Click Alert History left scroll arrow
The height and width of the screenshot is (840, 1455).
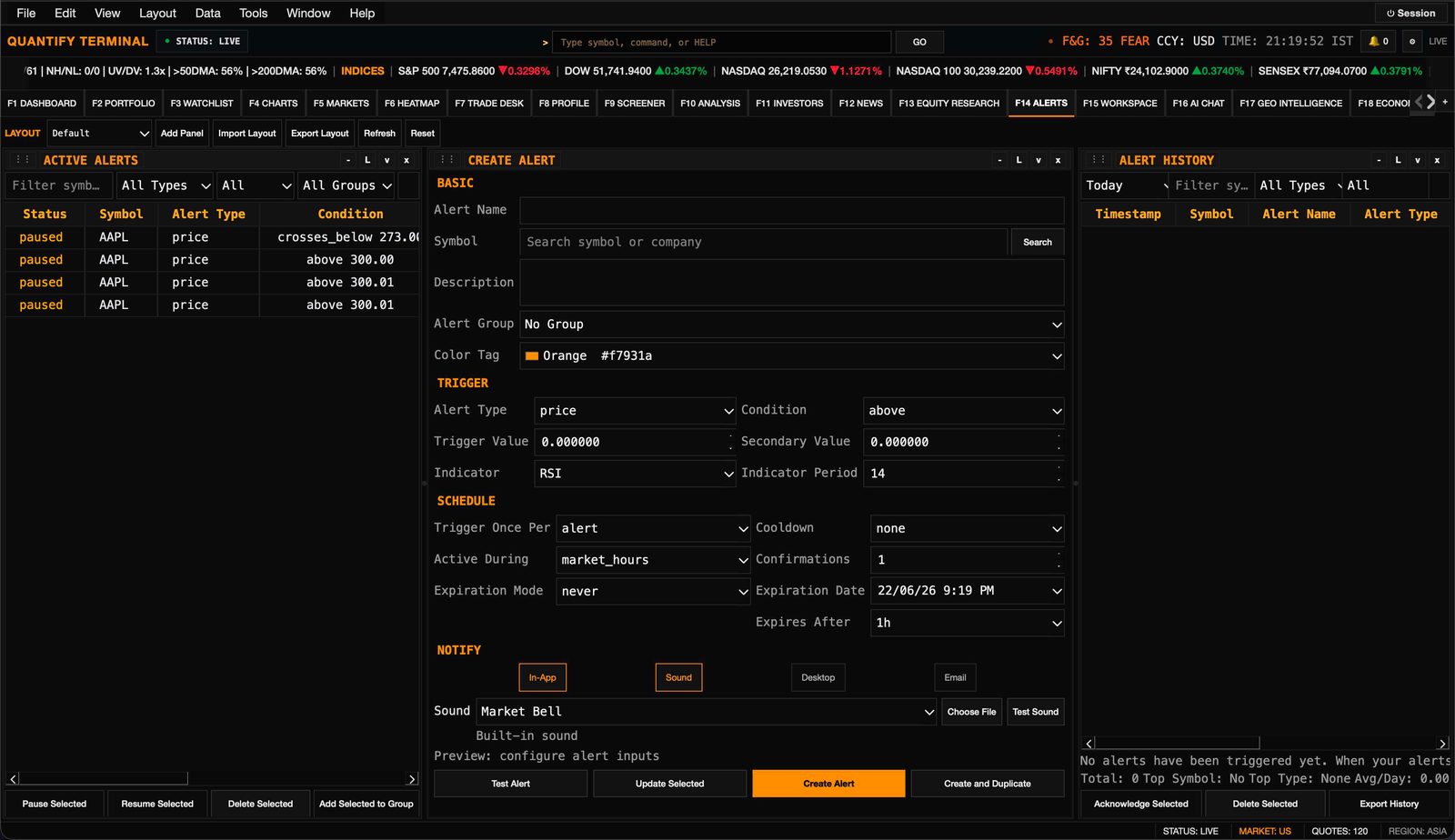(x=1089, y=744)
